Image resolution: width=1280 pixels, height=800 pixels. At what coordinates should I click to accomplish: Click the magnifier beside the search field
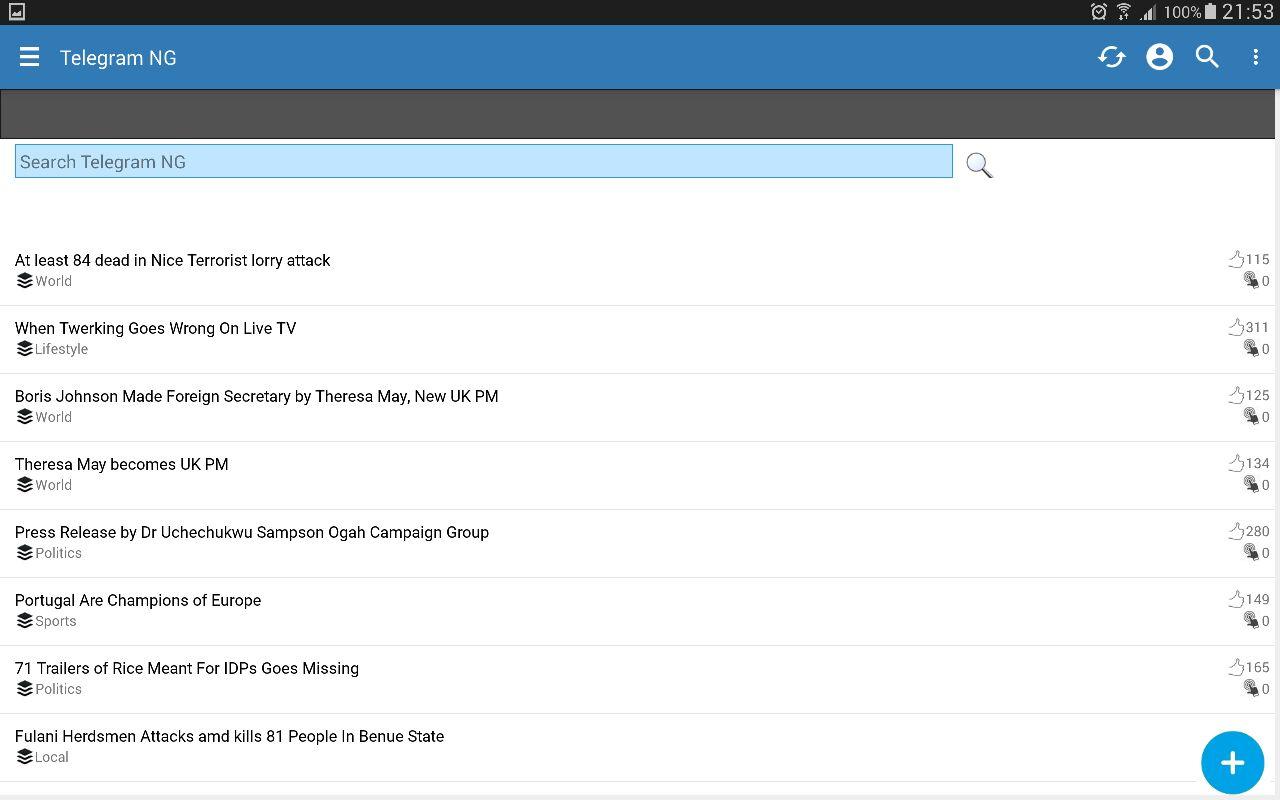pyautogui.click(x=979, y=165)
